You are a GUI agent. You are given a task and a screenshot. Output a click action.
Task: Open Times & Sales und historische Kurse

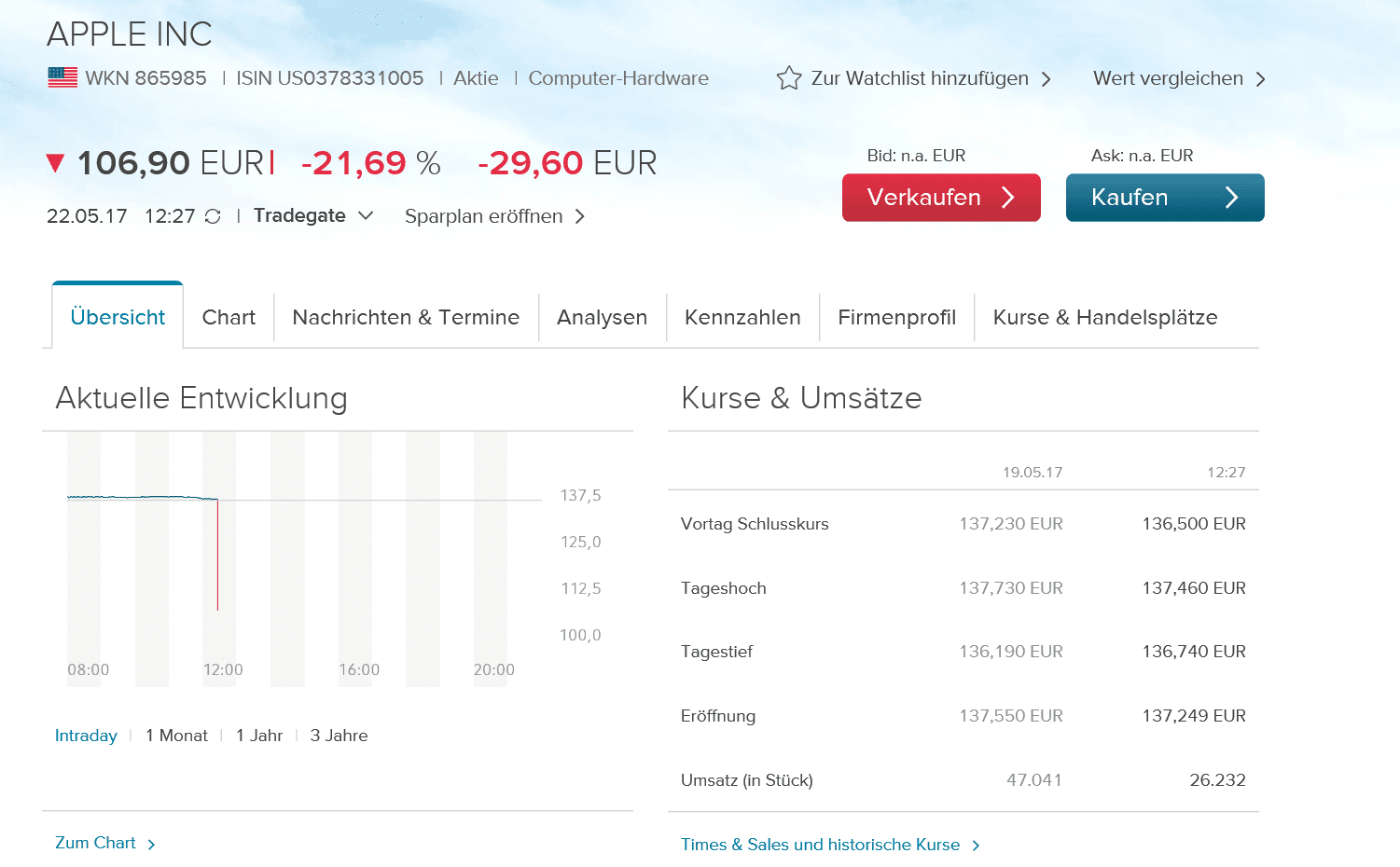(820, 845)
